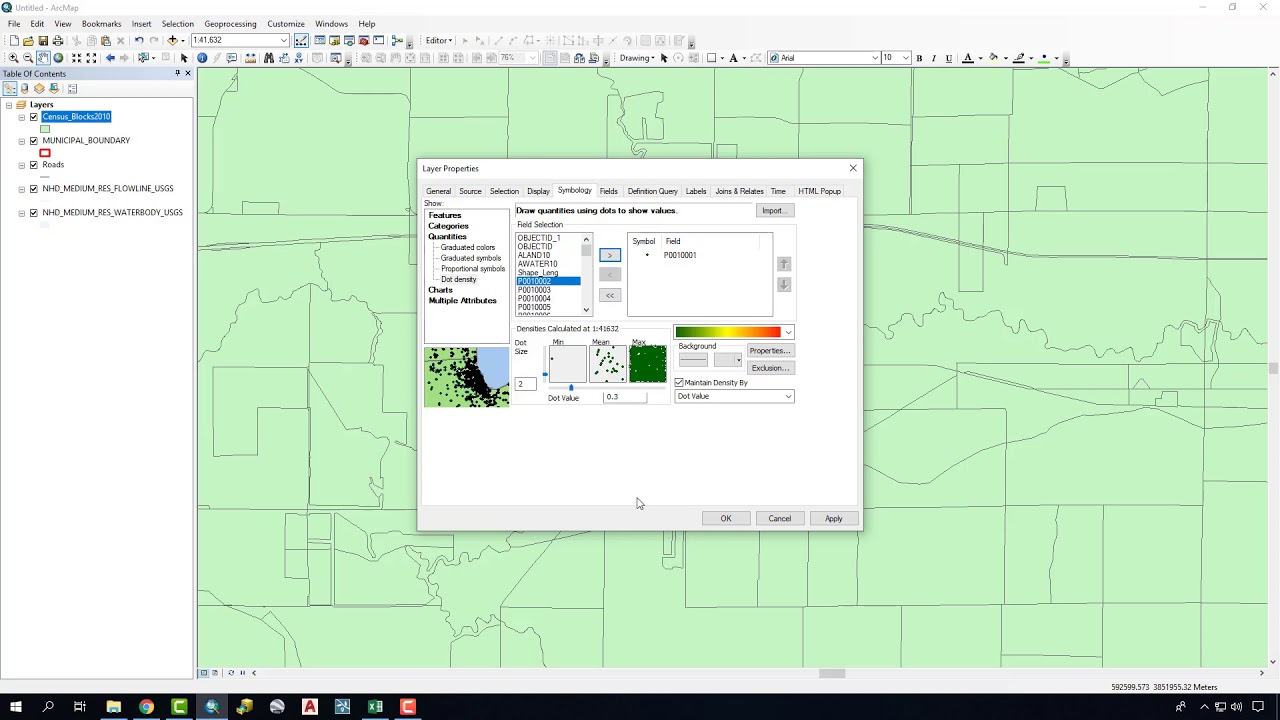
Task: Toggle NHD_MEDIUM_RES_FLOWLINE_USGS layer checkbox
Action: pyautogui.click(x=34, y=189)
